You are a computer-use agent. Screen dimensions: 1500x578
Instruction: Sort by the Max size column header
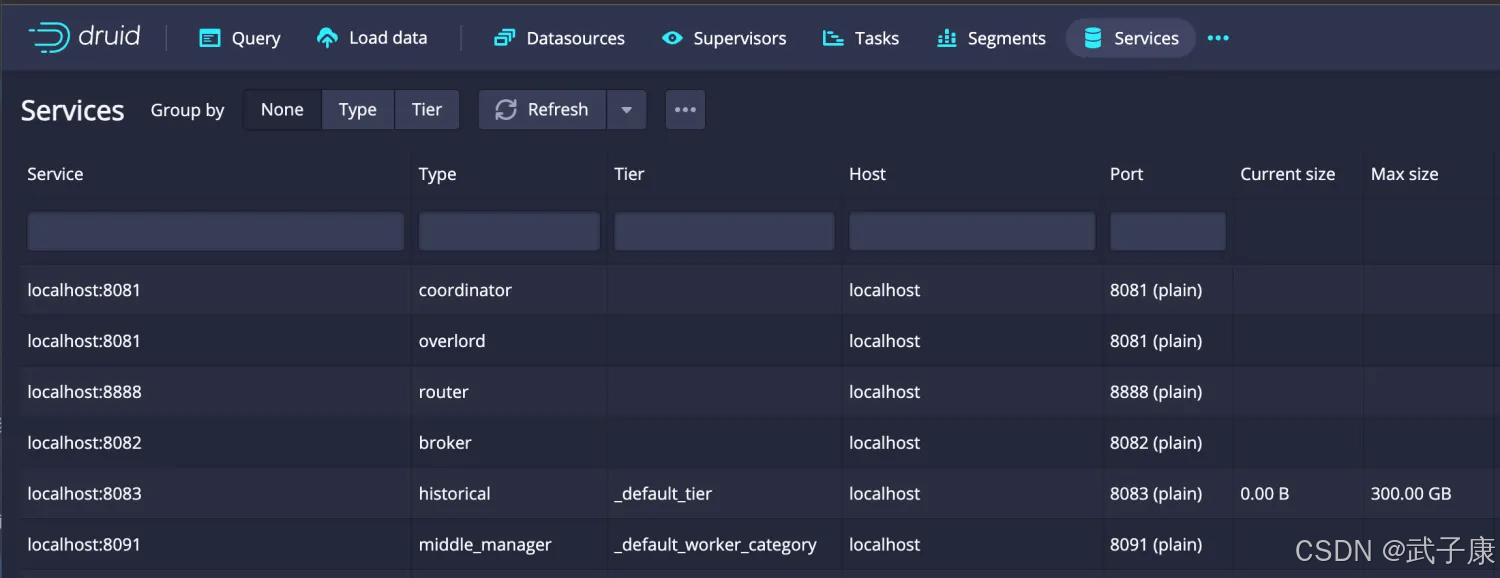click(x=1404, y=174)
